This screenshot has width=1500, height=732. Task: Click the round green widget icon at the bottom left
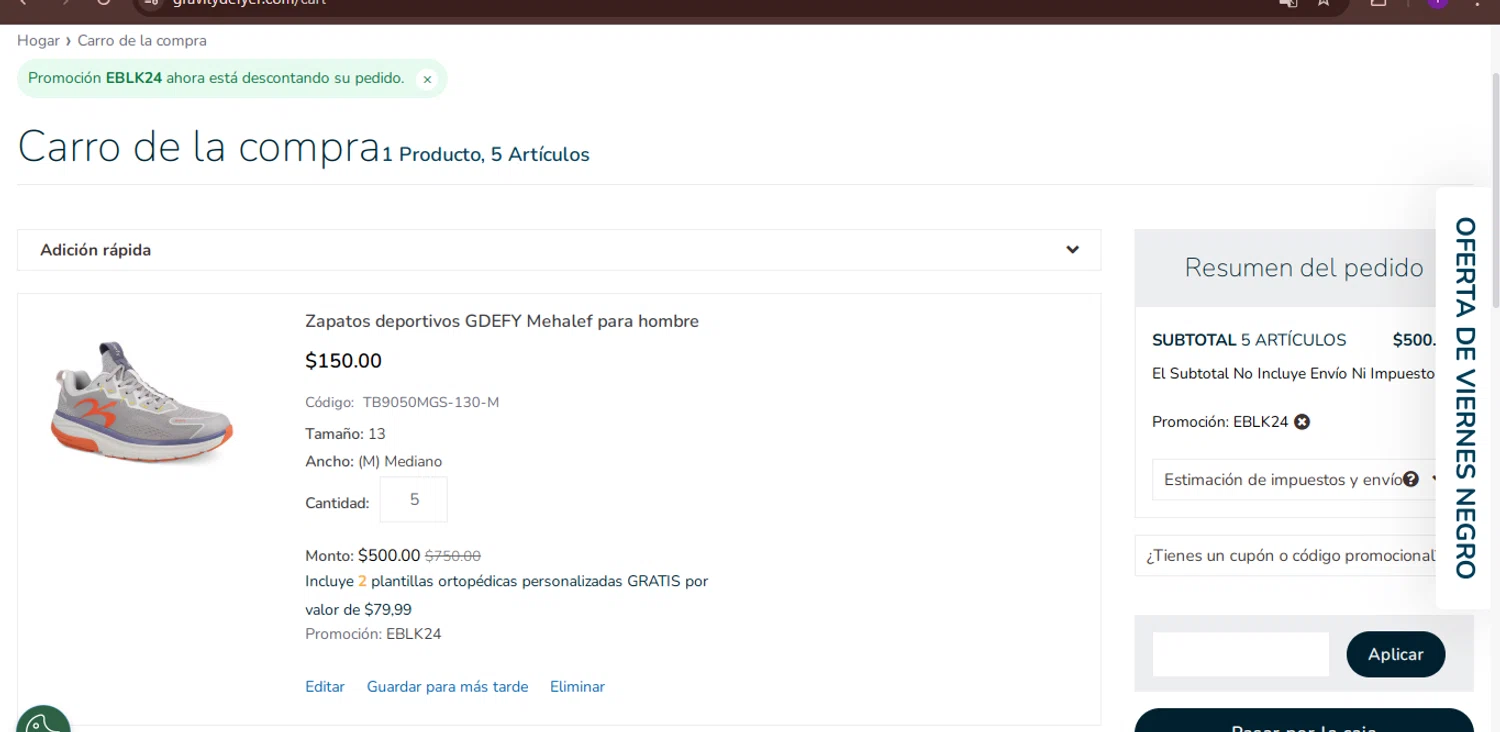[x=43, y=719]
